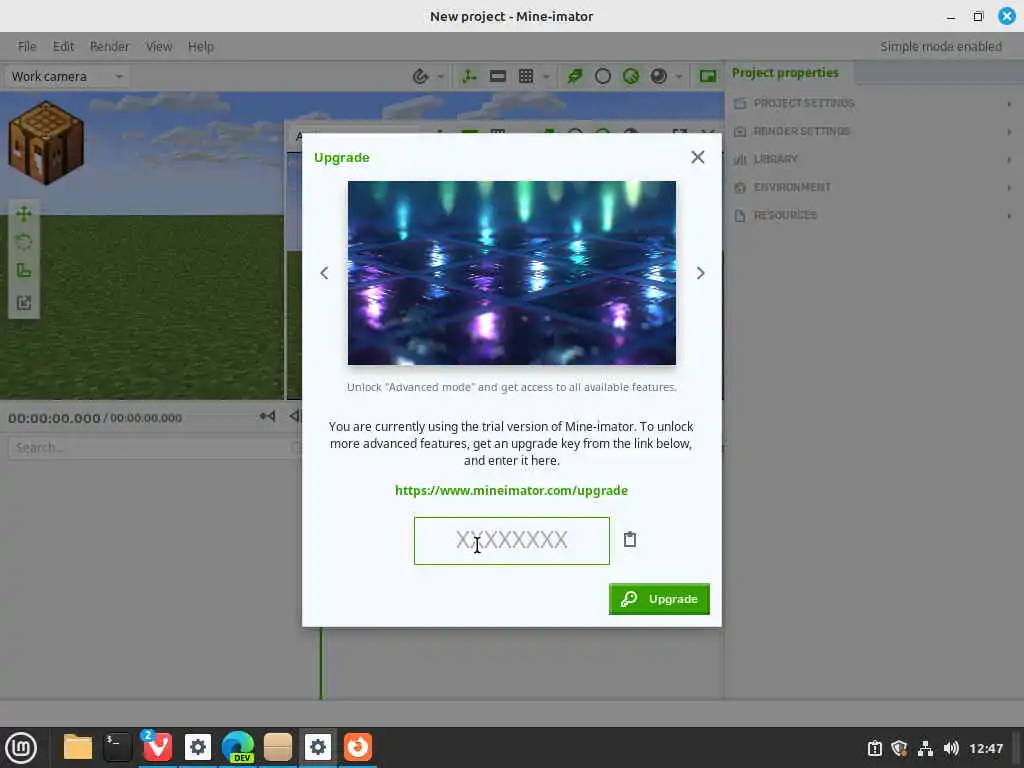Viewport: 1024px width, 768px height.
Task: Open the Edit menu
Action: pos(63,46)
